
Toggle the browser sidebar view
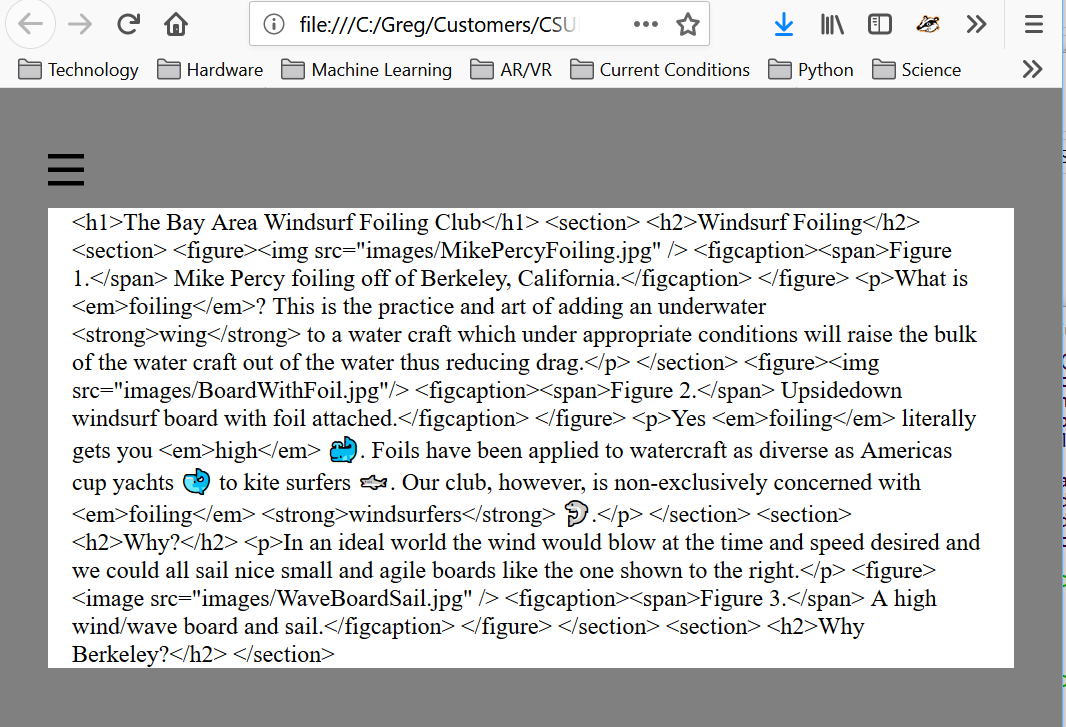[880, 25]
